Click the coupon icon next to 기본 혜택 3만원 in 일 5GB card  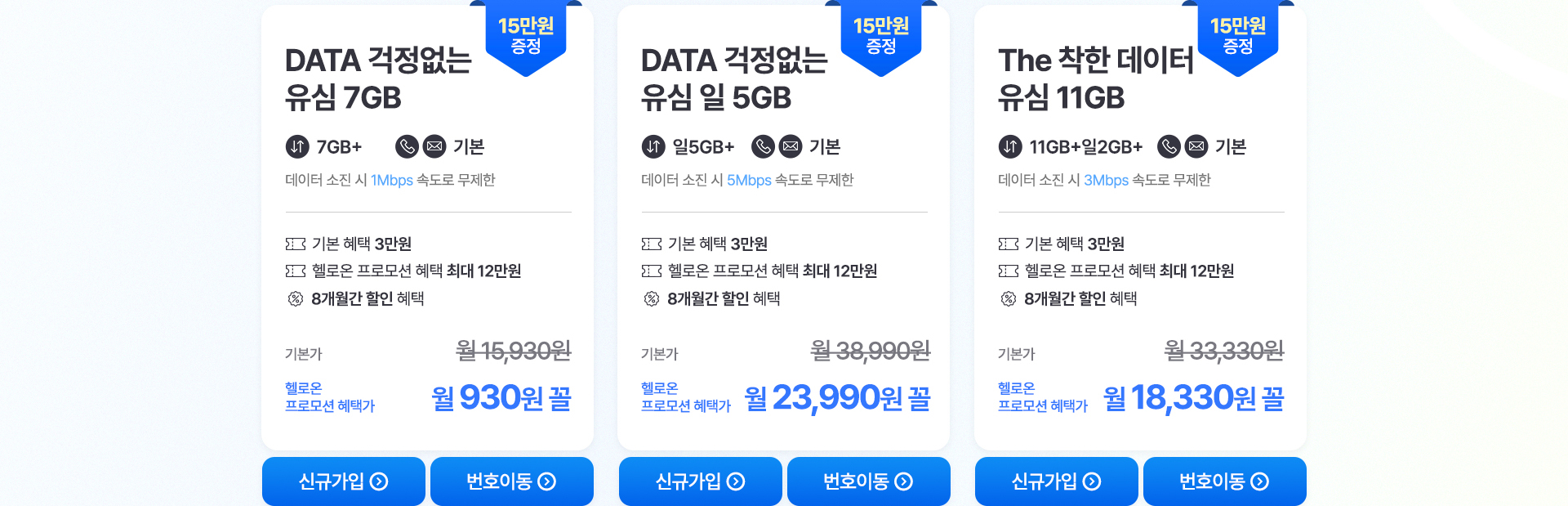tap(652, 244)
